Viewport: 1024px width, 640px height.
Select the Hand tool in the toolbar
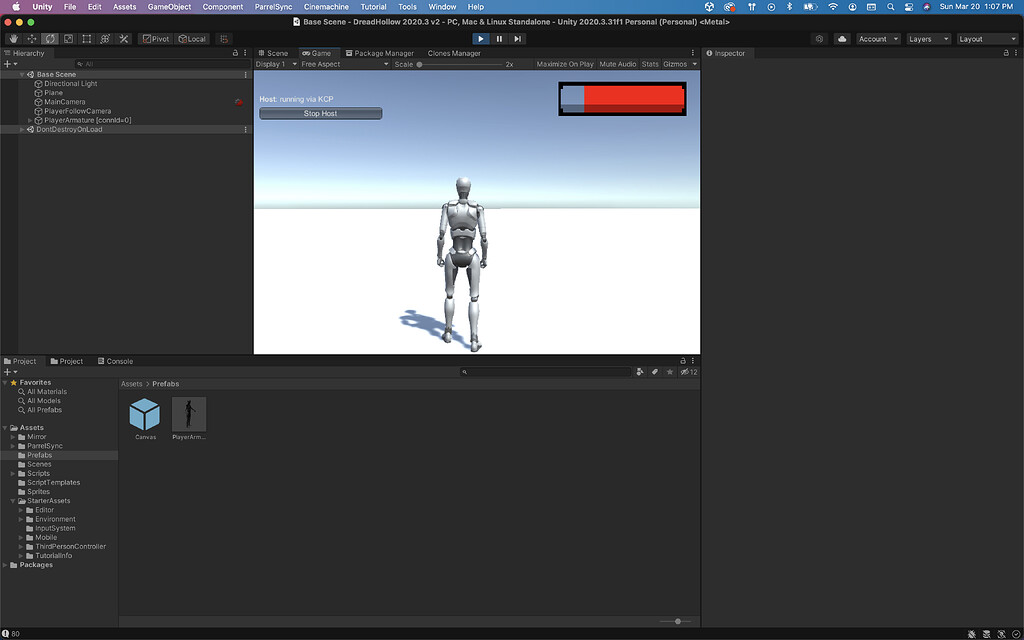12,38
